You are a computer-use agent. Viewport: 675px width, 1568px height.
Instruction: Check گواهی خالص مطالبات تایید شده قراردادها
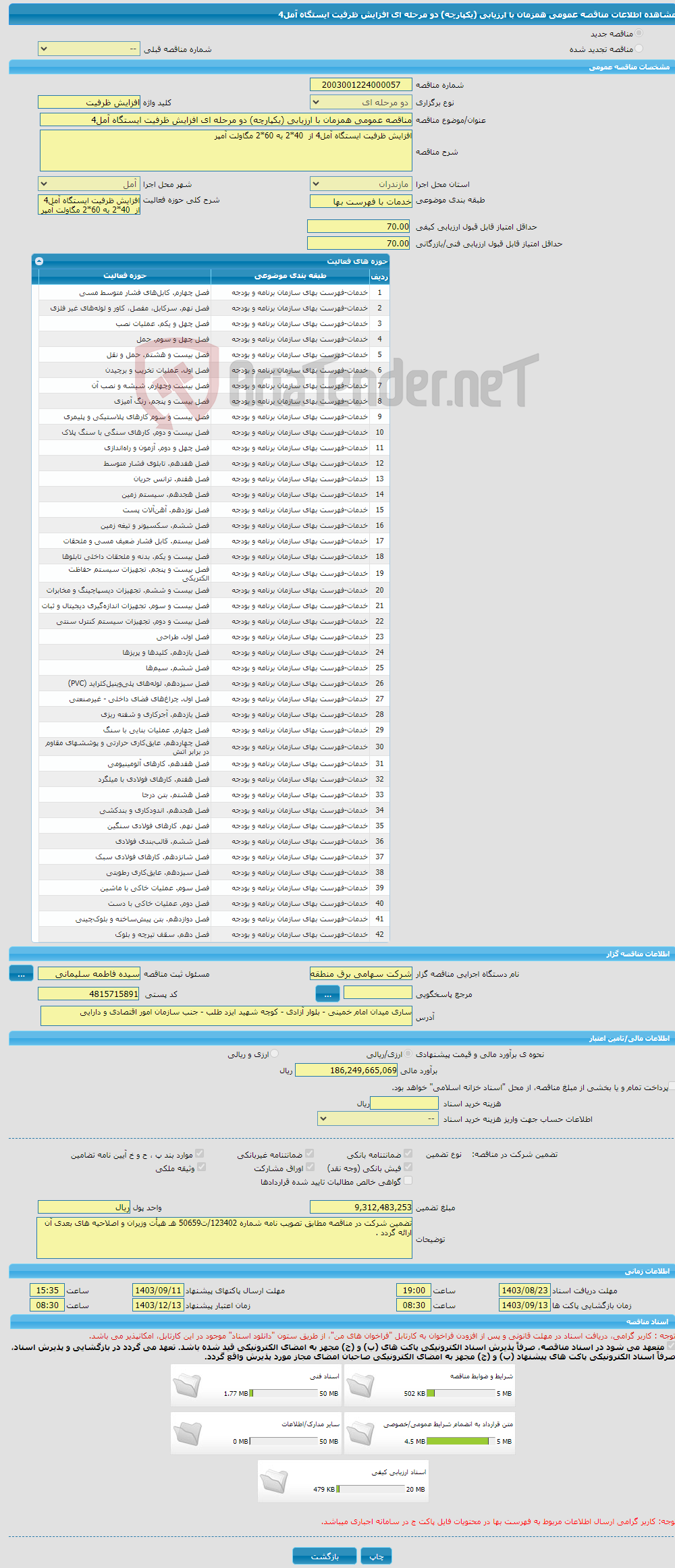(x=408, y=1181)
